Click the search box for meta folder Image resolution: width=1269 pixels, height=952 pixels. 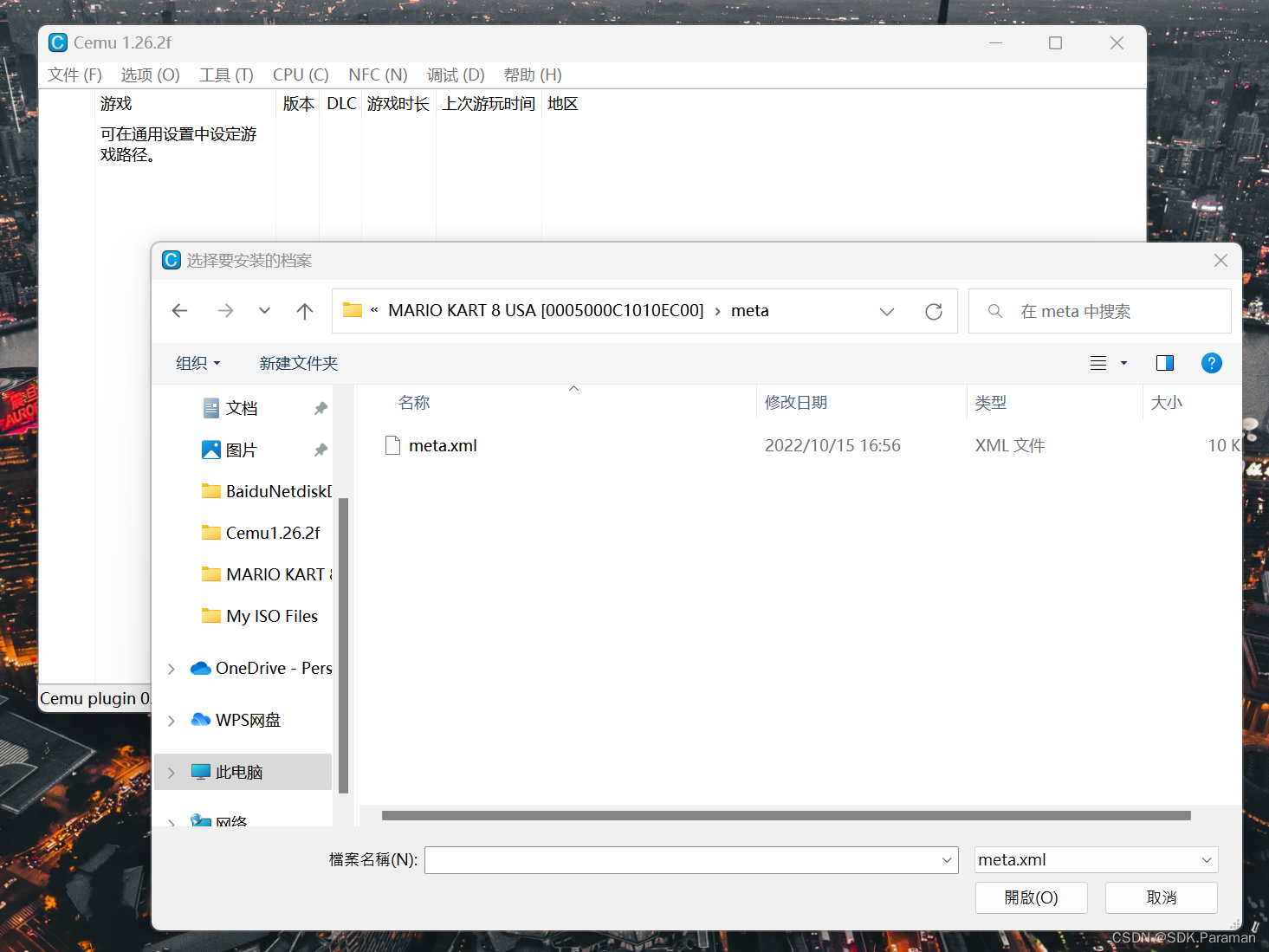coord(1099,311)
